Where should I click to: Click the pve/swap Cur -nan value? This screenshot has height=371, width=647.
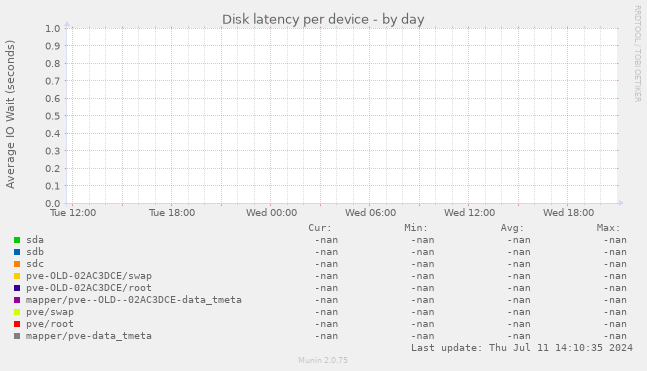pyautogui.click(x=326, y=312)
